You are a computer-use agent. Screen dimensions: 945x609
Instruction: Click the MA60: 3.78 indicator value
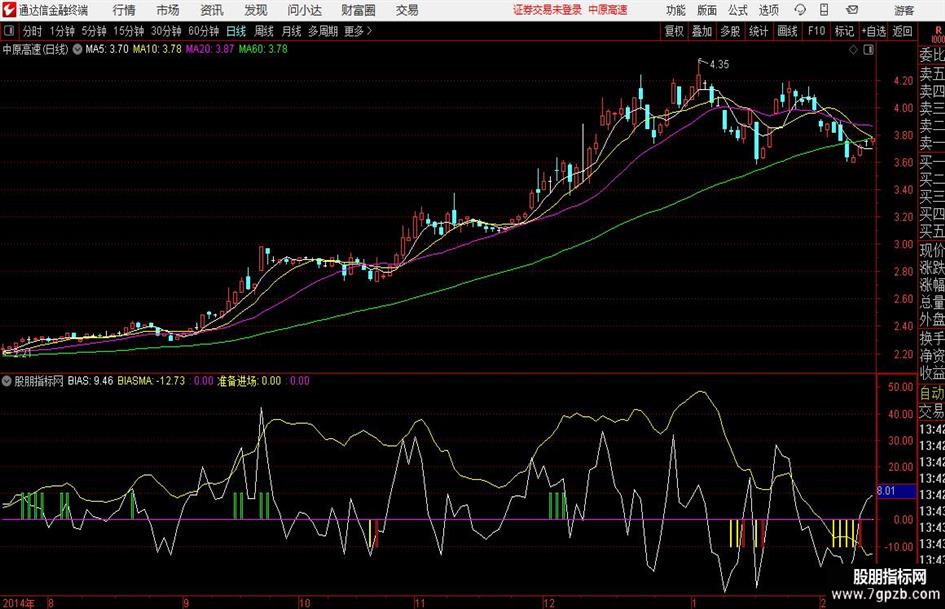tap(263, 49)
